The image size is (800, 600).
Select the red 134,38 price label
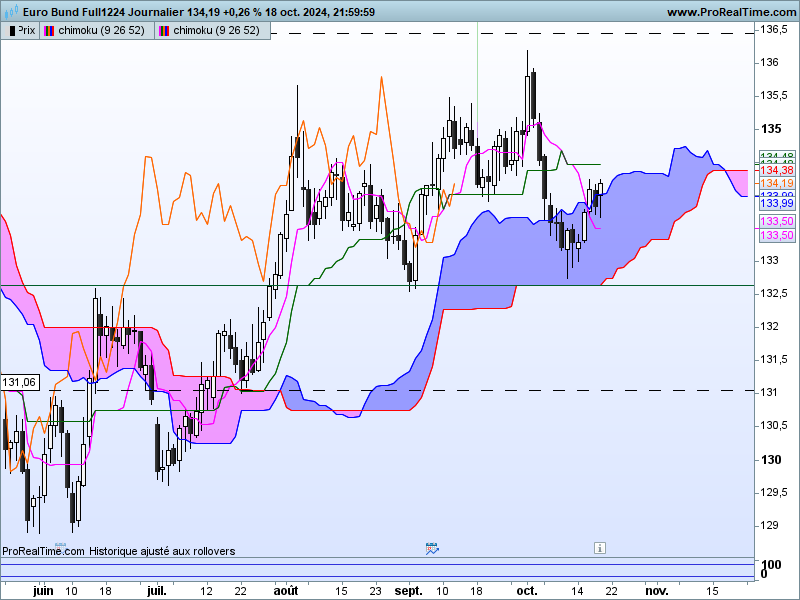coord(777,170)
